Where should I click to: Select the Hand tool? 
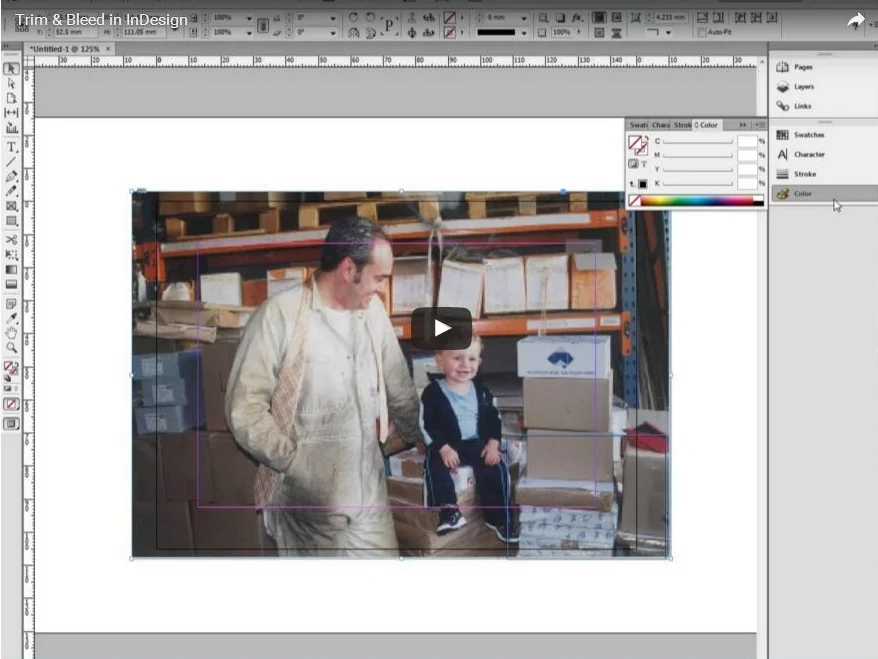[x=11, y=333]
